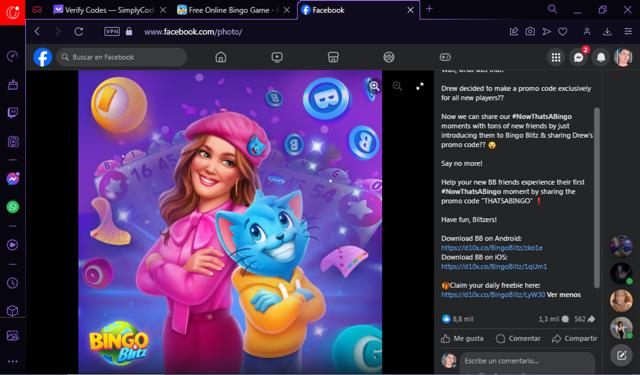This screenshot has height=375, width=640.
Task: Open the pinned mail tab
Action: pos(37,10)
